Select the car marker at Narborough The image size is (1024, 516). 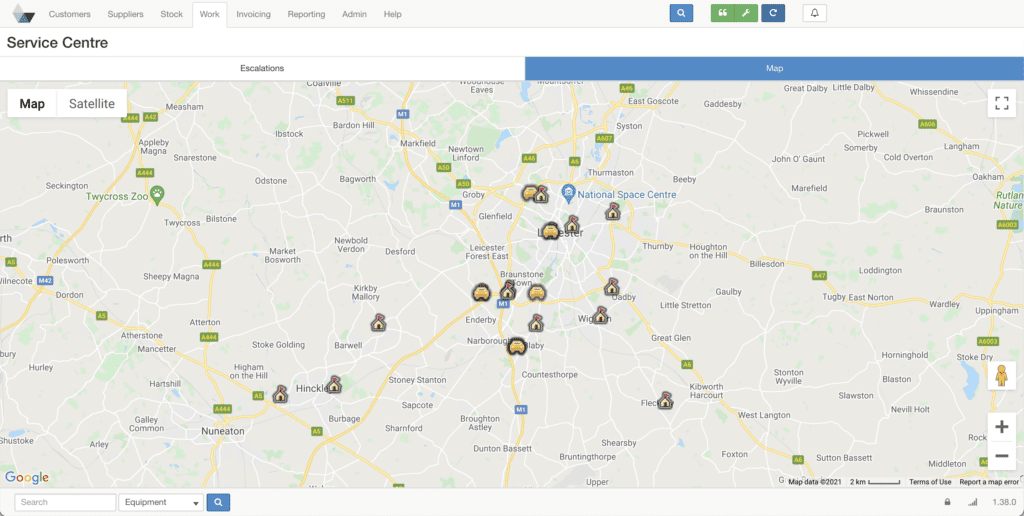(x=517, y=346)
